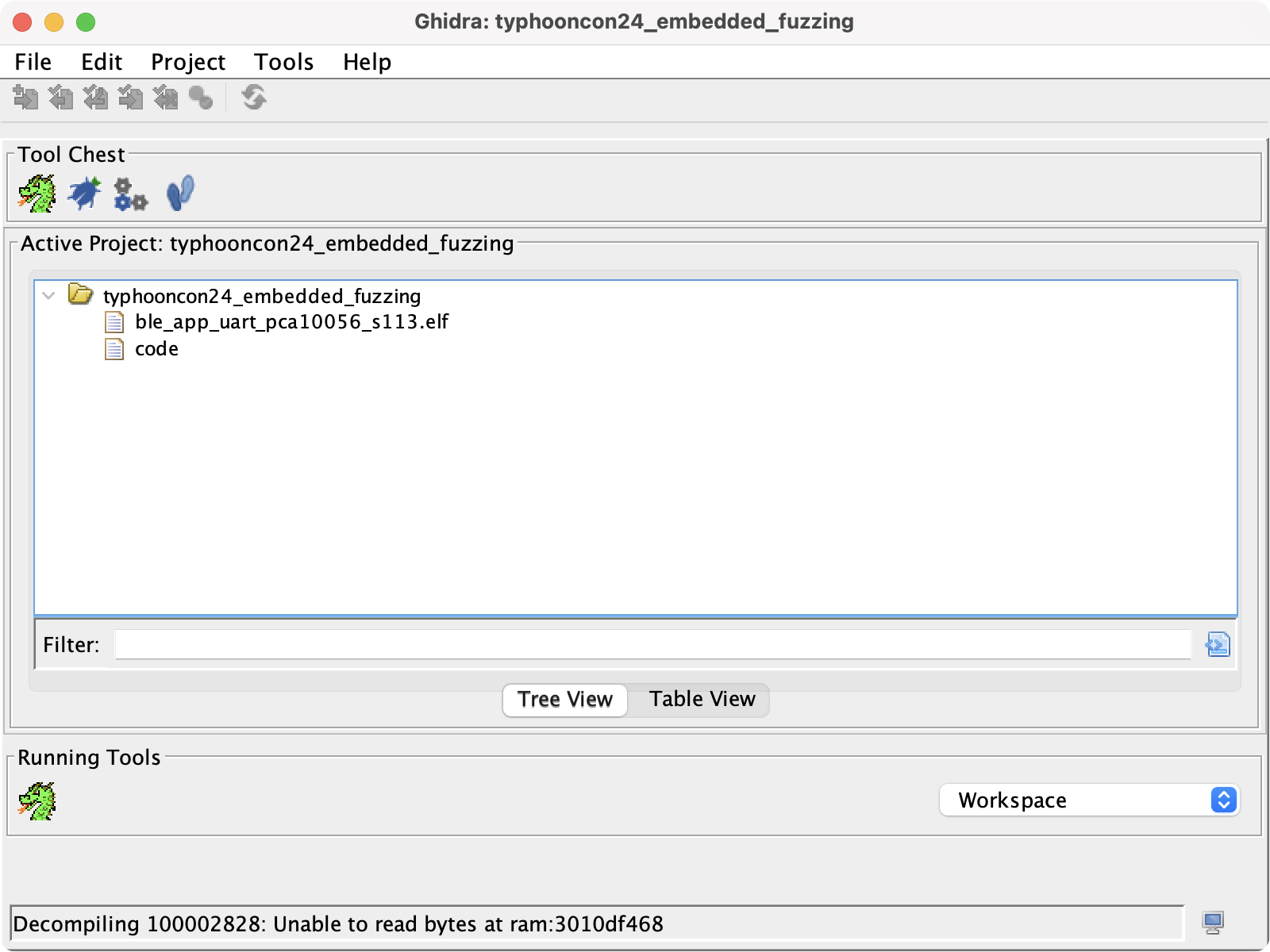Click the Decompiling status message text
Screen dimensions: 1270x952
(338, 924)
